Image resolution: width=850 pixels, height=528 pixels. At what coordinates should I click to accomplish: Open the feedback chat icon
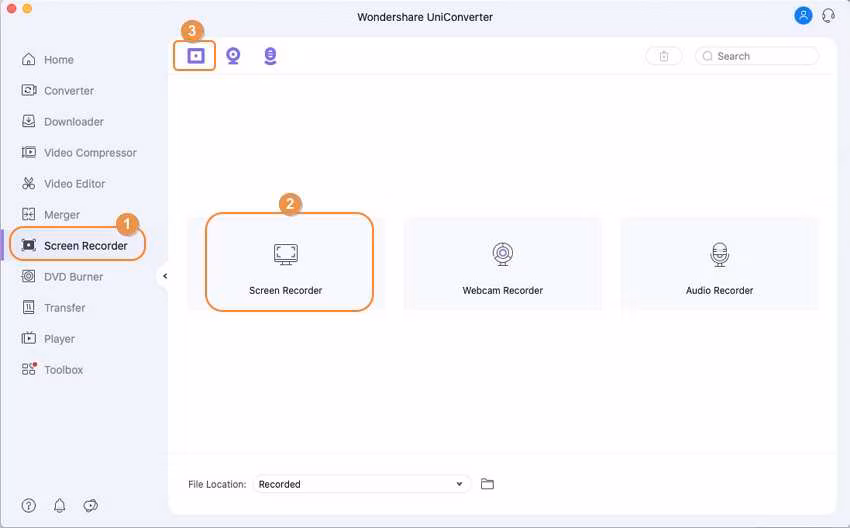point(91,505)
